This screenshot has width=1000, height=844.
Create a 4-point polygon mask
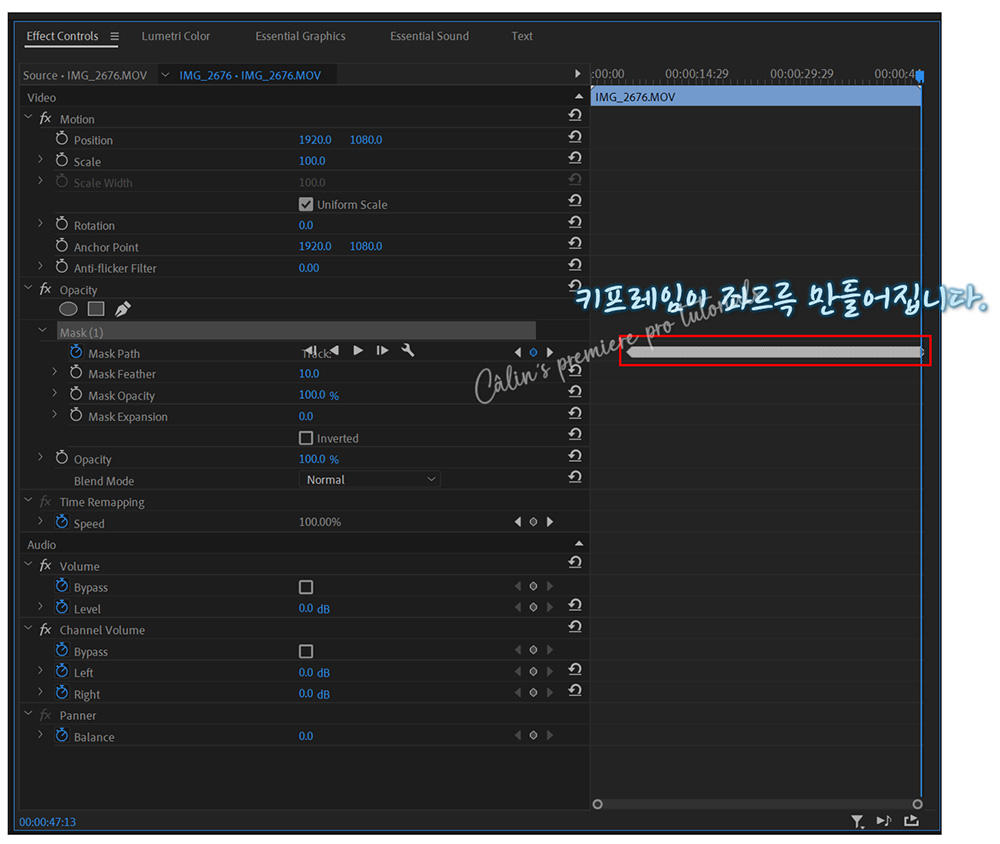point(96,309)
